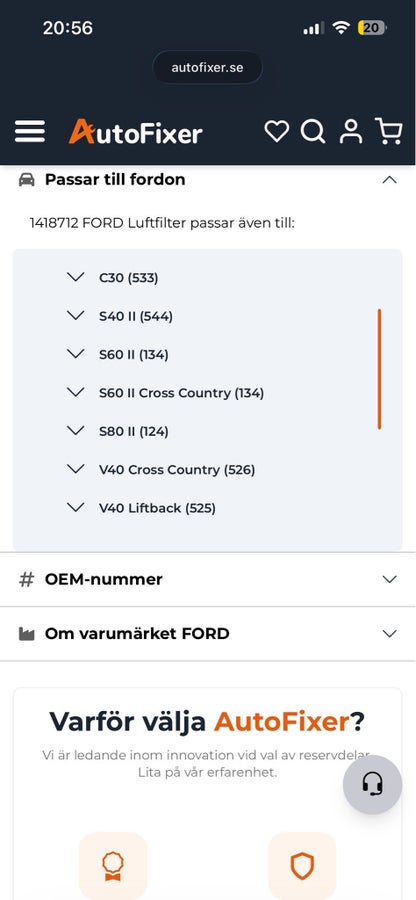
Task: Expand V40 Liftback (525) entry
Action: (141, 508)
